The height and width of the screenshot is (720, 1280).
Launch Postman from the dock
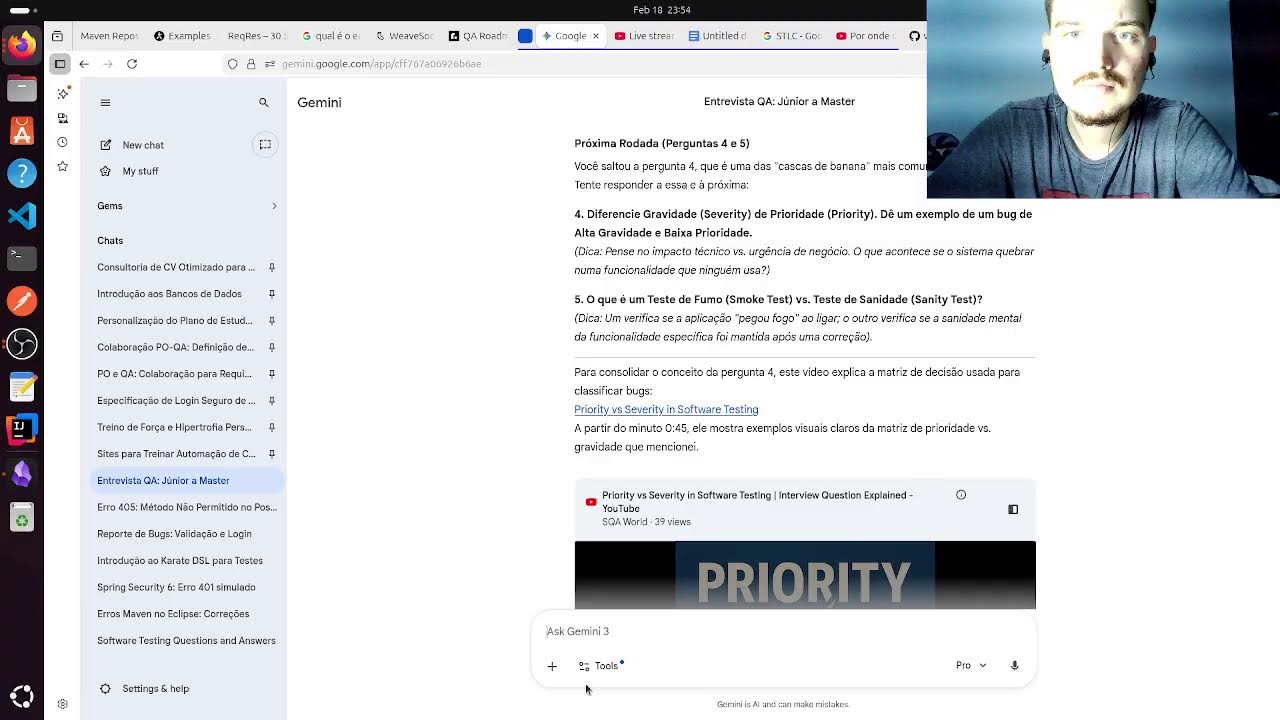(22, 301)
